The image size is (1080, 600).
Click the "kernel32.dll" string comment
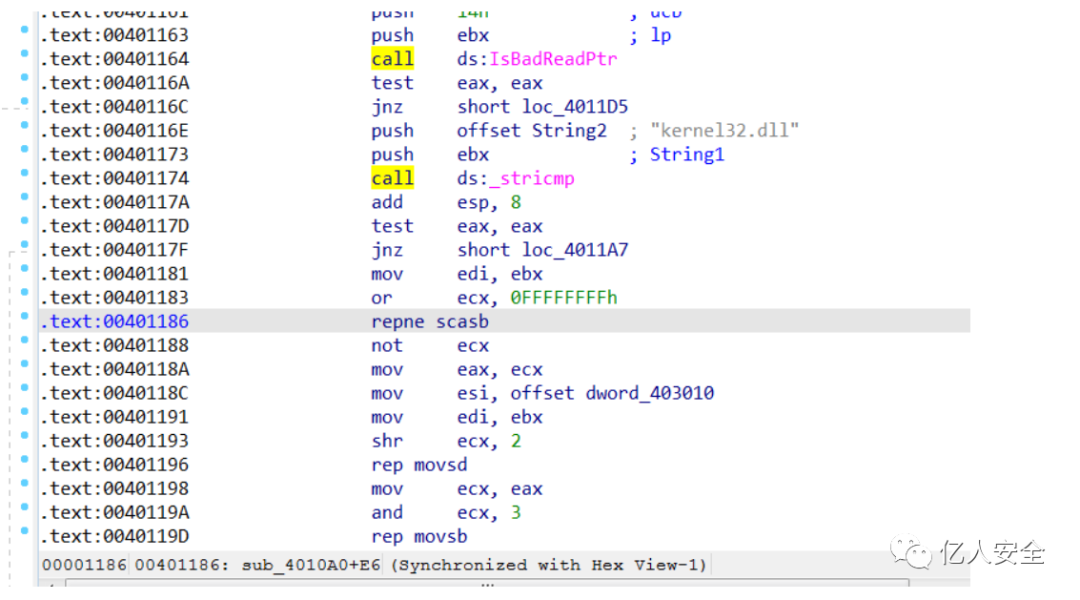click(x=725, y=131)
